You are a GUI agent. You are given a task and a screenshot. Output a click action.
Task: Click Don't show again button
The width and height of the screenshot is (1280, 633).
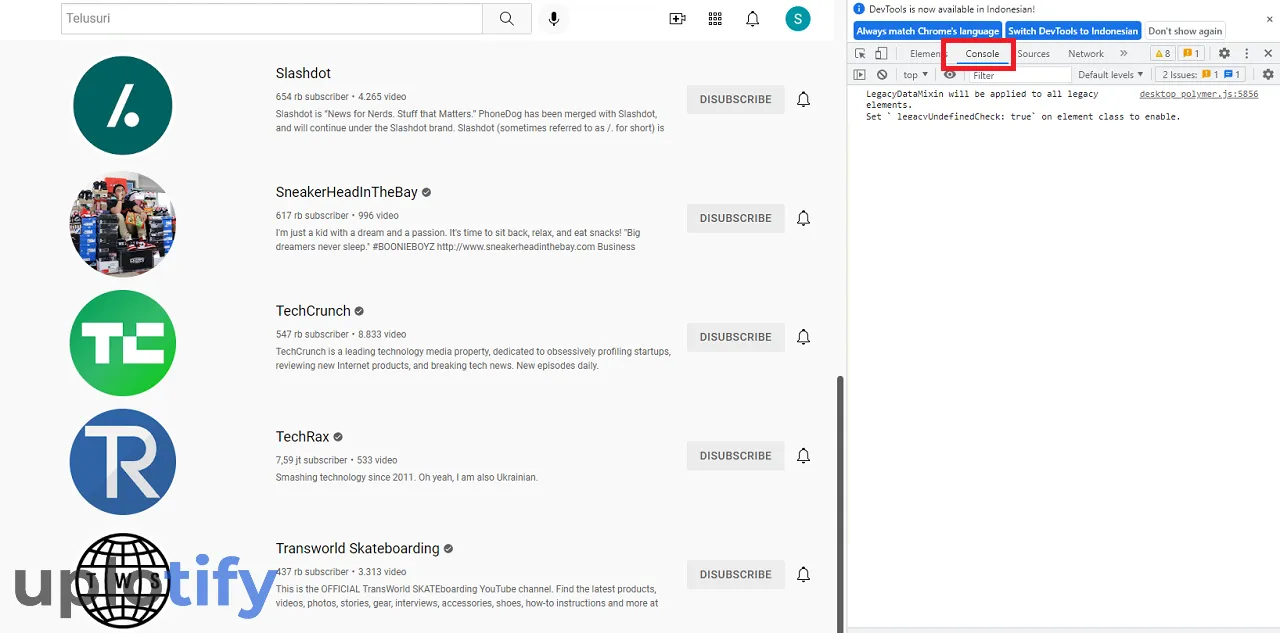1185,31
